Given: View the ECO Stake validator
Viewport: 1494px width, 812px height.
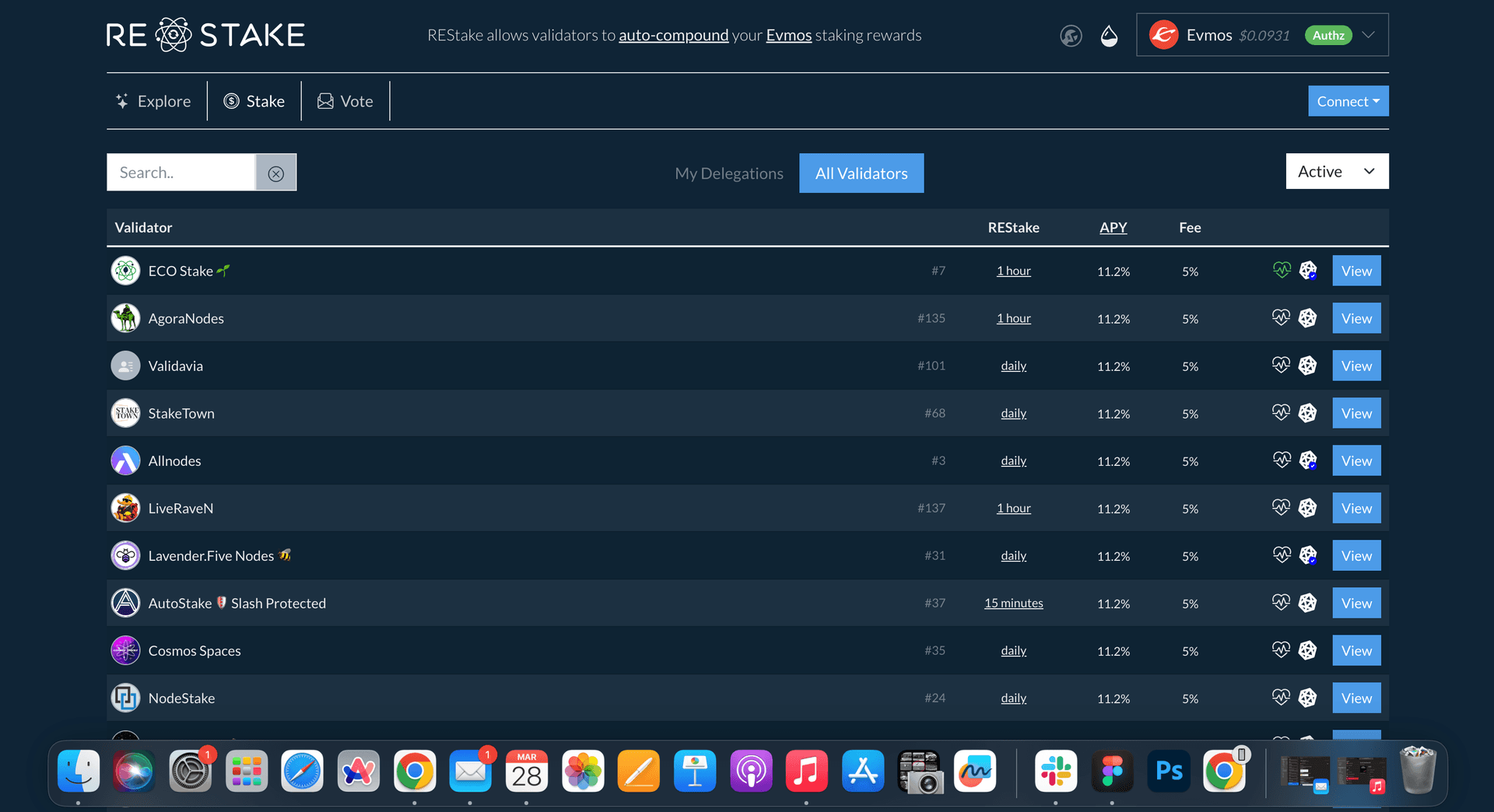Looking at the screenshot, I should click(x=1356, y=271).
